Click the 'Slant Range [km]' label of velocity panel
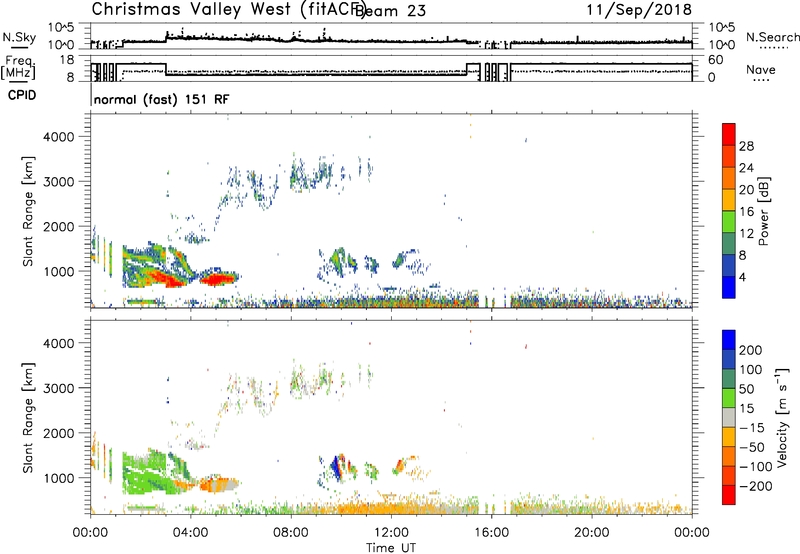Viewport: 800px width, 554px height. pyautogui.click(x=28, y=418)
